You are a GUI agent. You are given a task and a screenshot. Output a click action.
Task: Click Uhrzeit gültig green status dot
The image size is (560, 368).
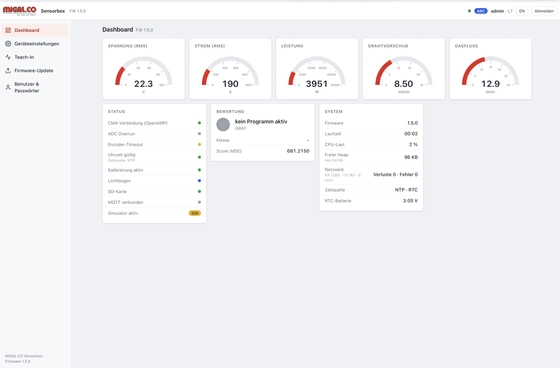point(199,157)
